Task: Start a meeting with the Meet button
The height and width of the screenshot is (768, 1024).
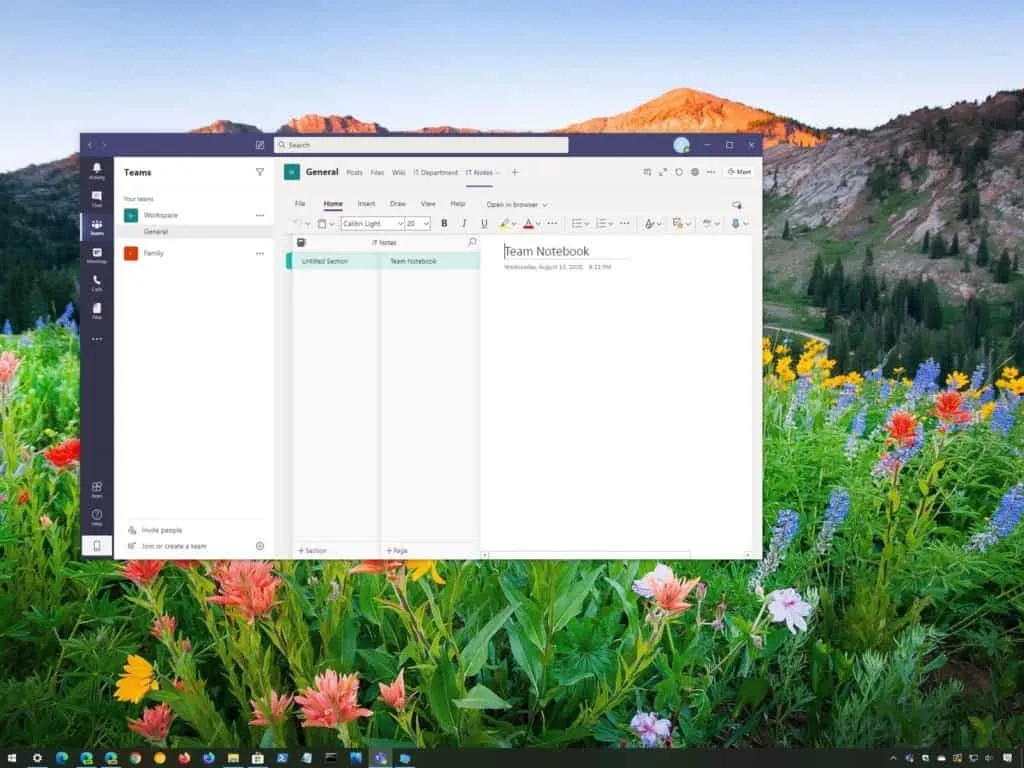Action: pyautogui.click(x=739, y=171)
